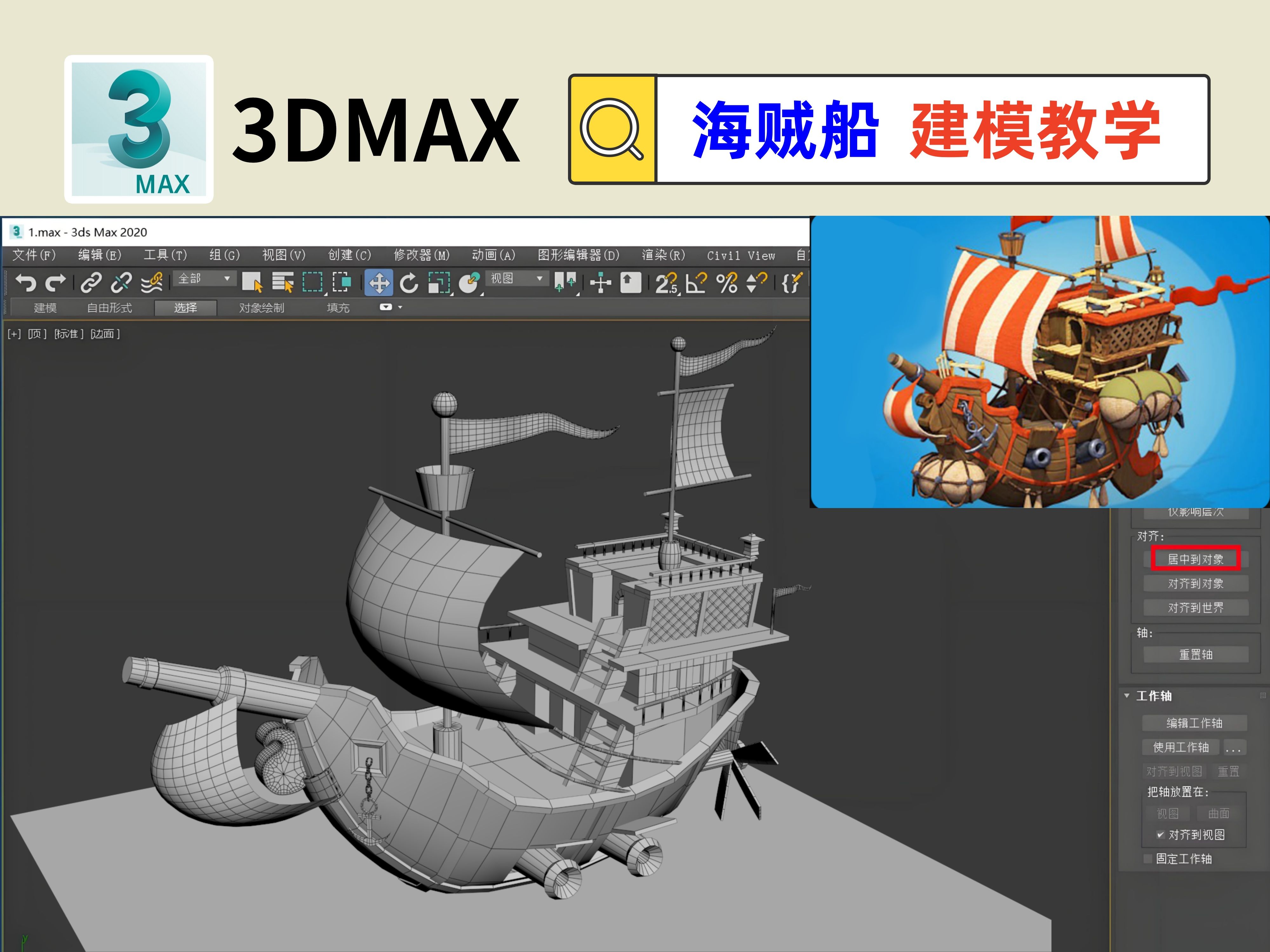Activate the Select and Rotate tool
This screenshot has width=1270, height=952.
(x=409, y=282)
